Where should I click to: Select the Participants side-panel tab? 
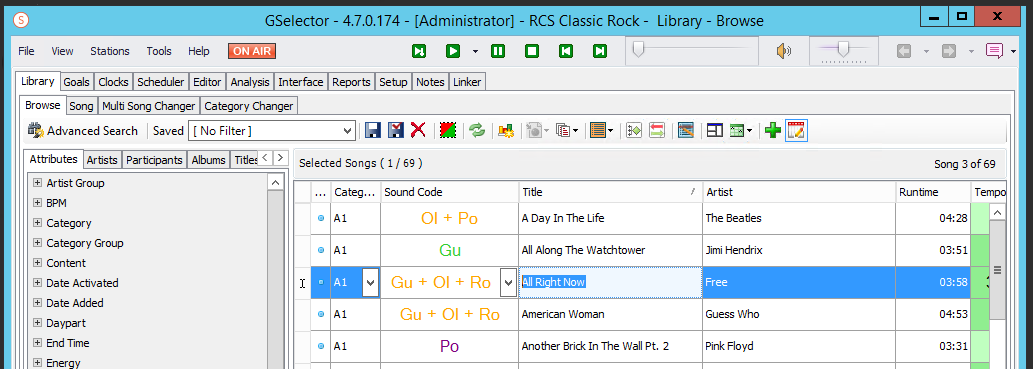[x=154, y=160]
